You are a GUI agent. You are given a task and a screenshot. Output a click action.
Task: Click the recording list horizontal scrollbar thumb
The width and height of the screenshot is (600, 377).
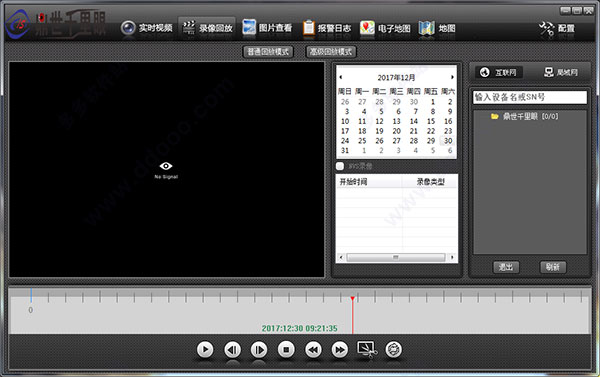[396, 257]
